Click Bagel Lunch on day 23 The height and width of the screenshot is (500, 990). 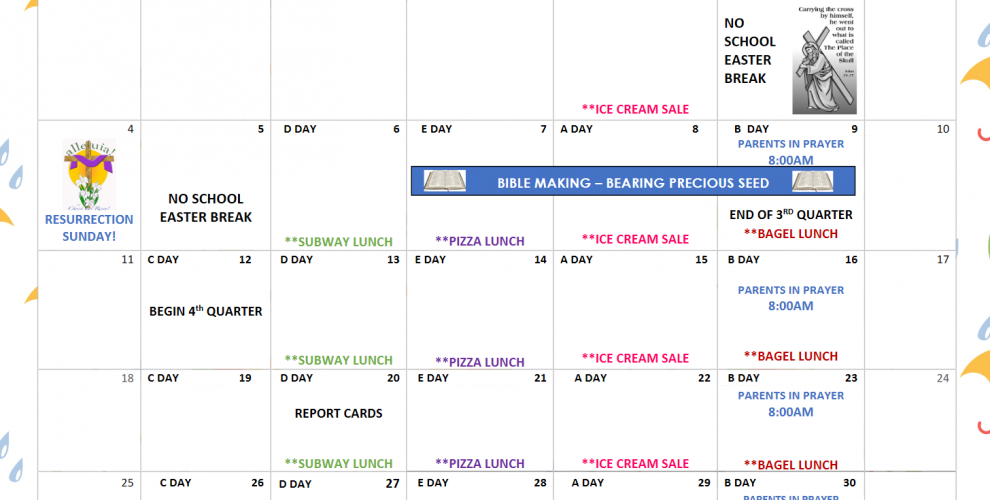(790, 465)
